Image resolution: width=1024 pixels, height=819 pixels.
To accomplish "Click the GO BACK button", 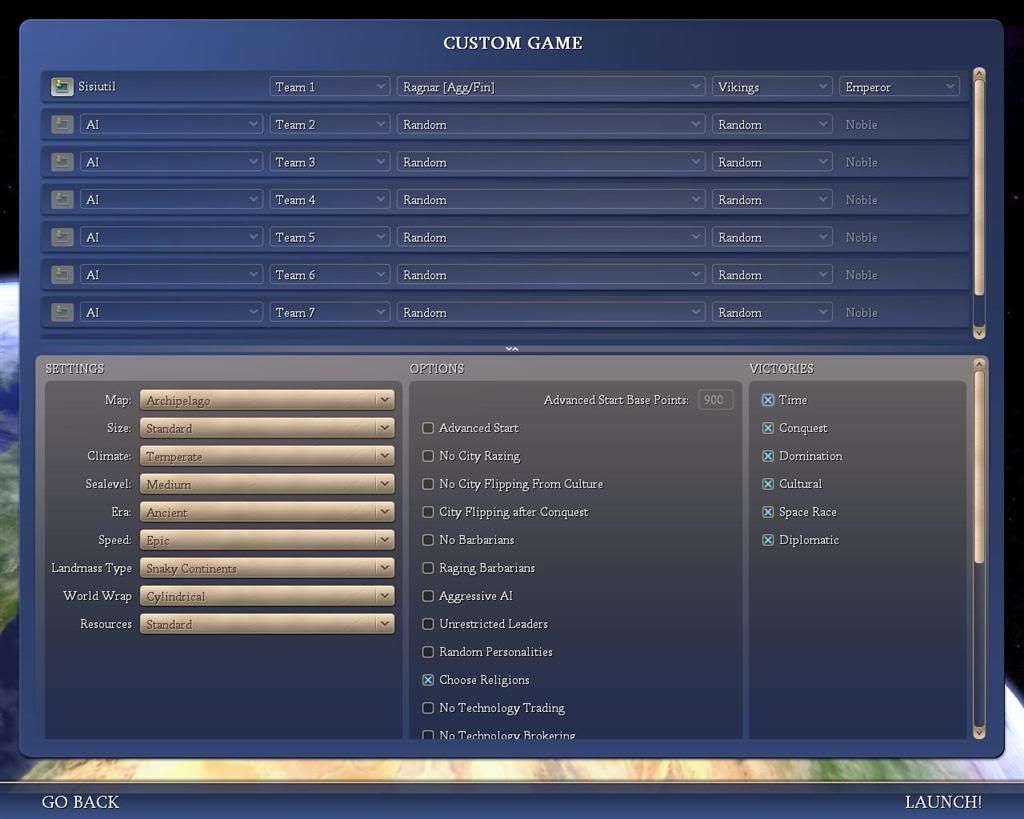I will (x=80, y=802).
